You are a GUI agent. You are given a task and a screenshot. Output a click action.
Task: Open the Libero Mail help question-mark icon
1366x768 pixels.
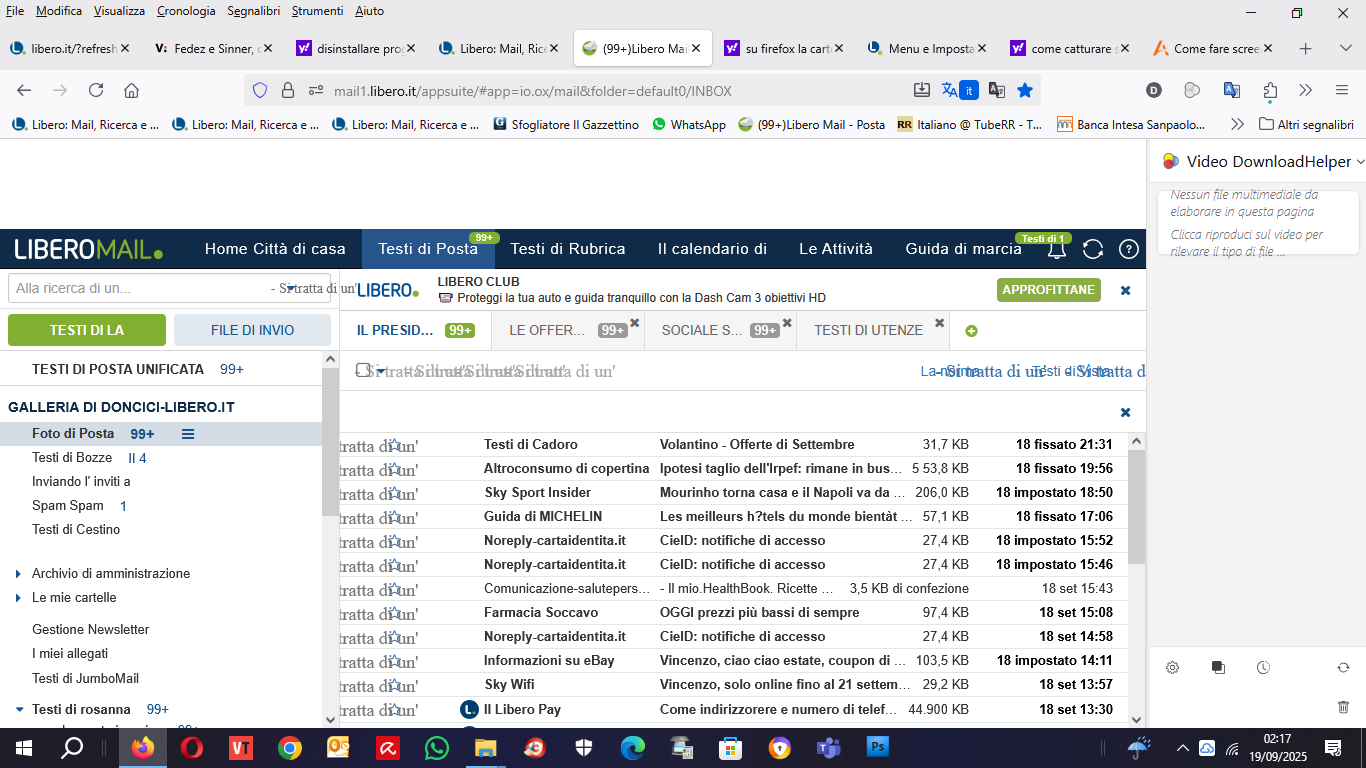coord(1129,249)
